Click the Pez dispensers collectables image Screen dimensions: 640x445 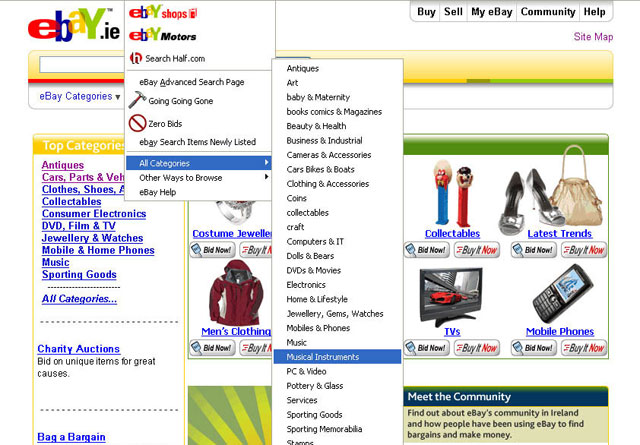(x=453, y=193)
